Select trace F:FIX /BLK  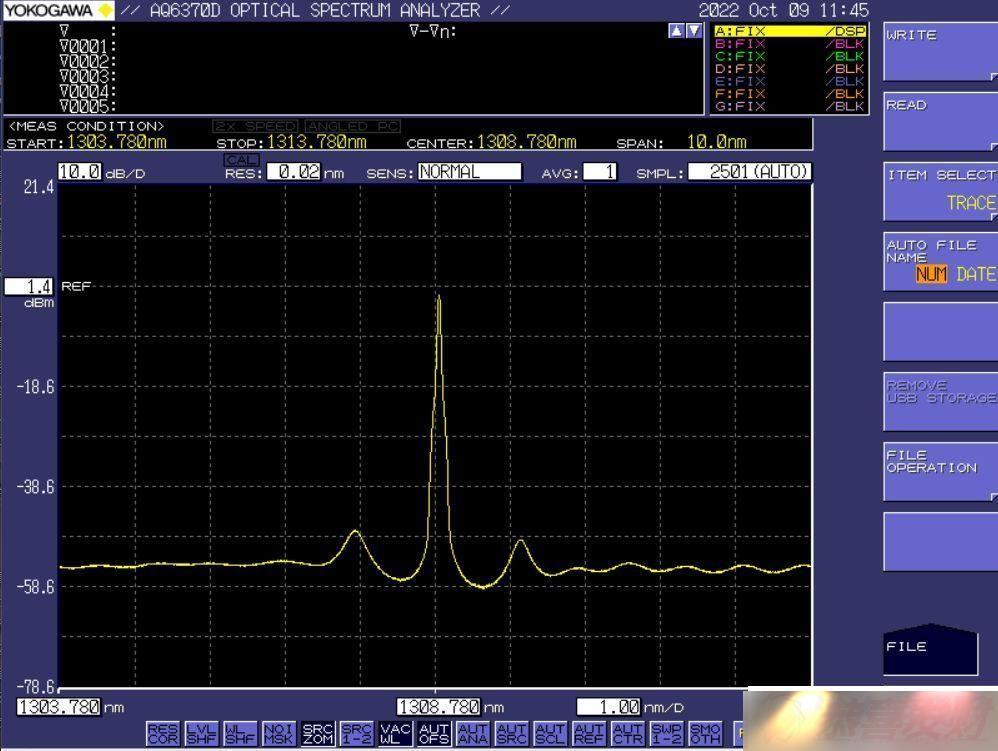coord(790,94)
